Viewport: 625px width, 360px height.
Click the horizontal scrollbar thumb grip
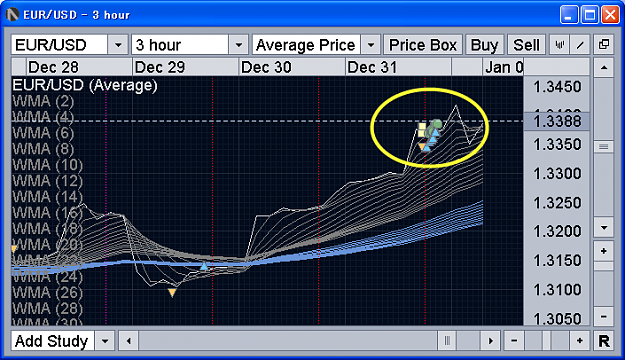(447, 341)
